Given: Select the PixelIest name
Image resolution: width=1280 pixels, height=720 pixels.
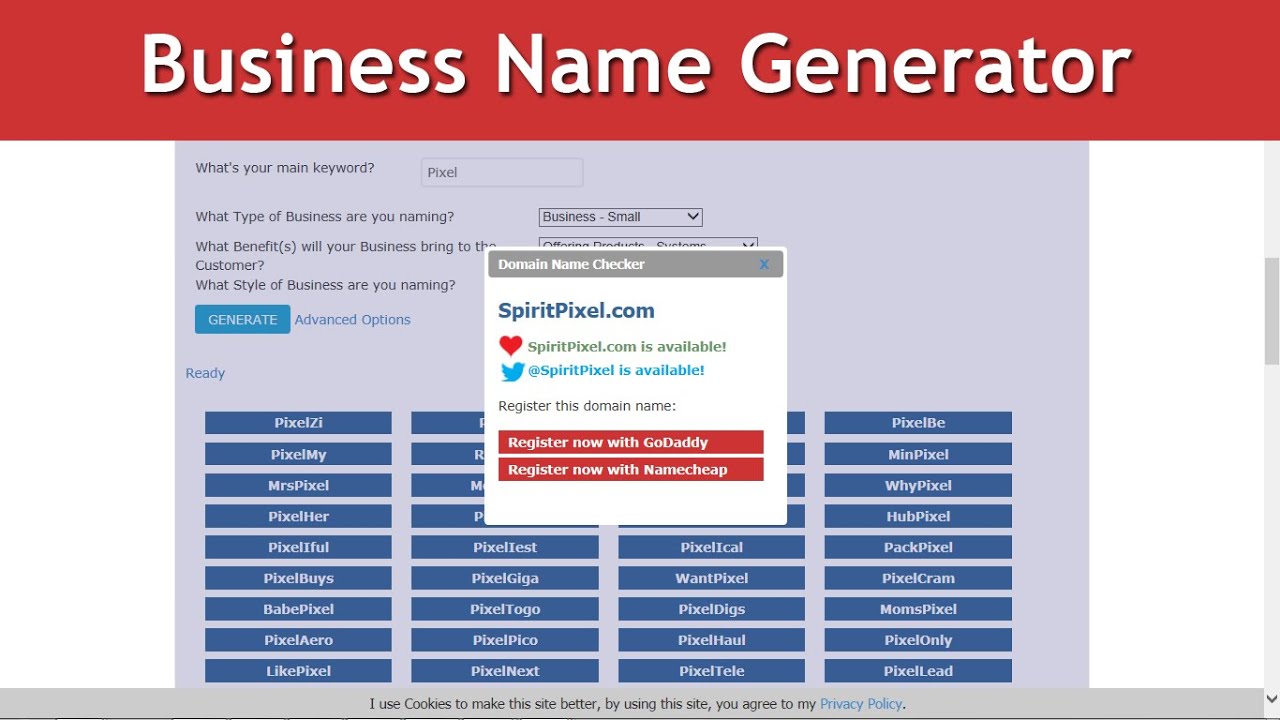Looking at the screenshot, I should [505, 547].
